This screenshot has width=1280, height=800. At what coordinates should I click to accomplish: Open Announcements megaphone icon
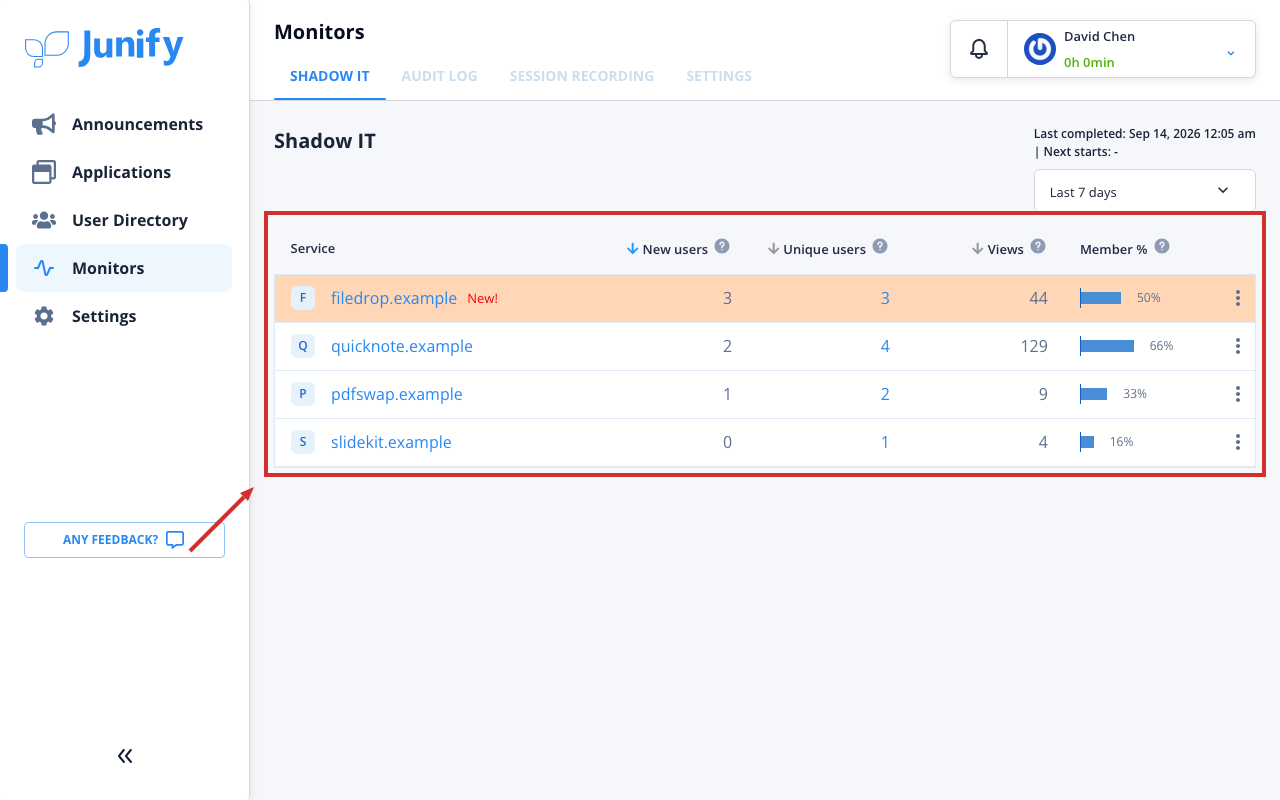pos(44,124)
